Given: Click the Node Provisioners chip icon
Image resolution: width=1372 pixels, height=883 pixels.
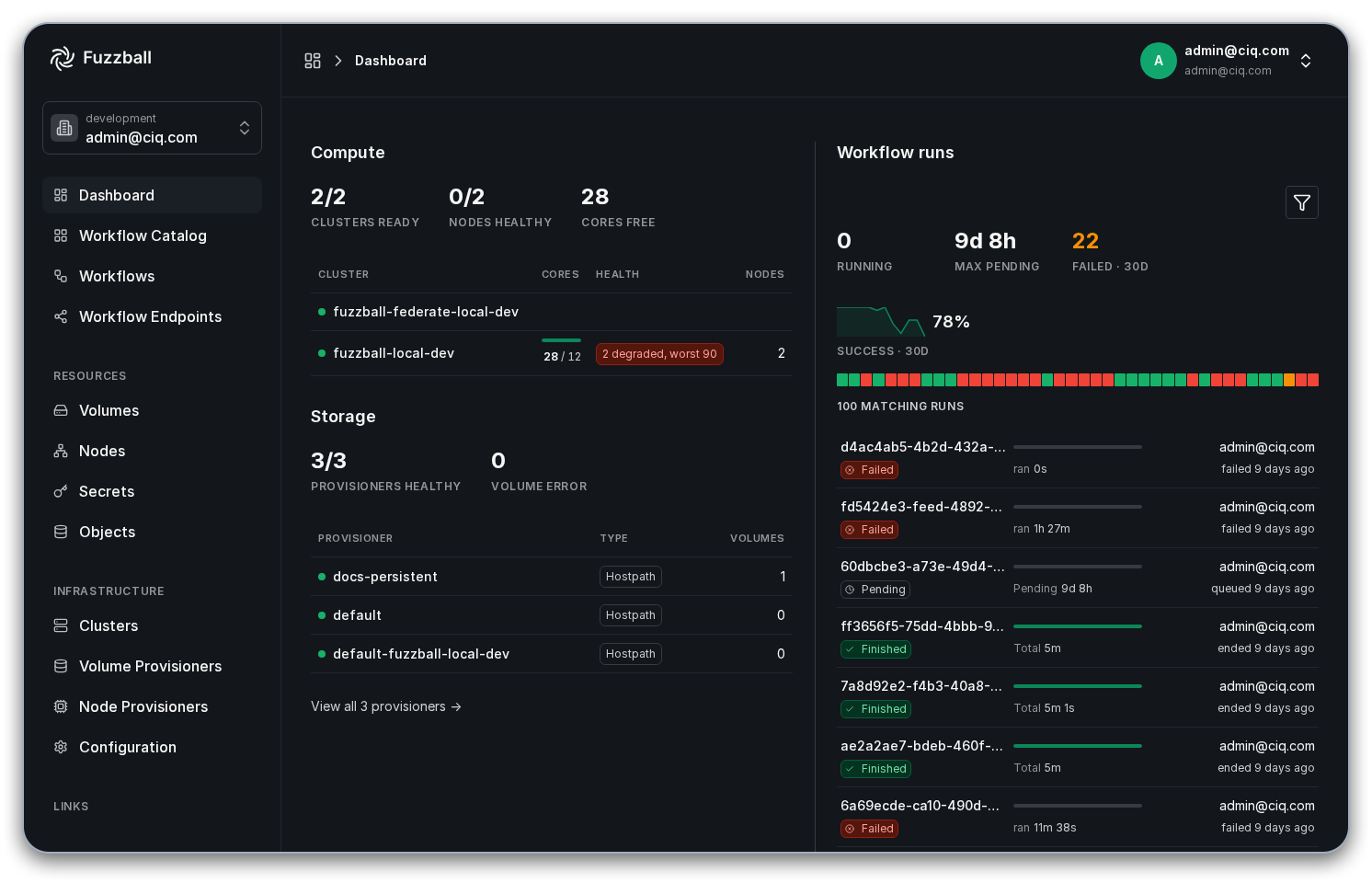Looking at the screenshot, I should [61, 706].
